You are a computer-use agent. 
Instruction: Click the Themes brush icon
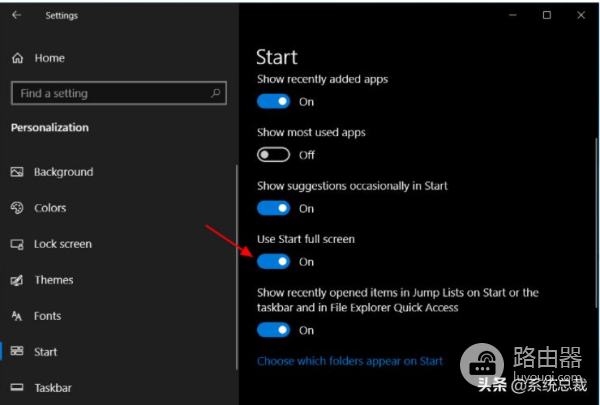pyautogui.click(x=17, y=280)
